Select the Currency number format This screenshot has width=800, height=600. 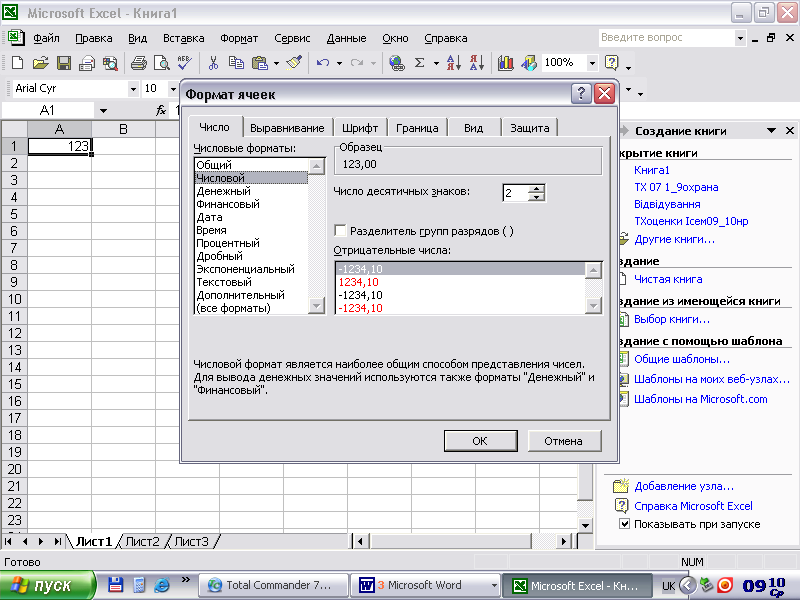pos(252,191)
